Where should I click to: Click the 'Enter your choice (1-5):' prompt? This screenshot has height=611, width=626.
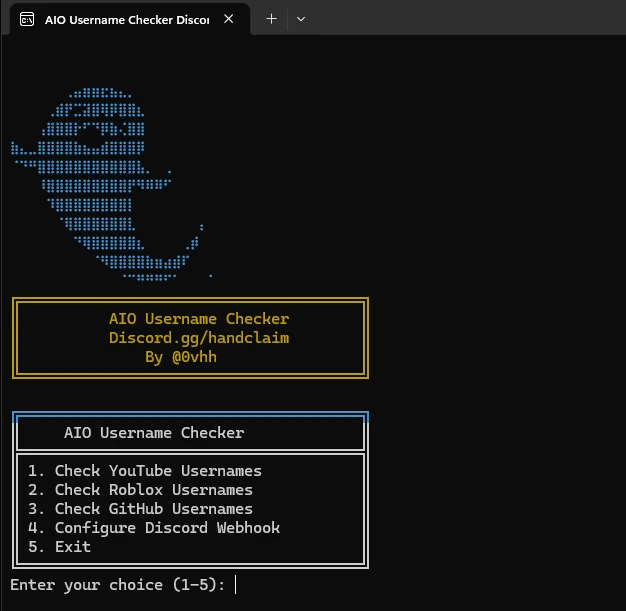click(118, 585)
